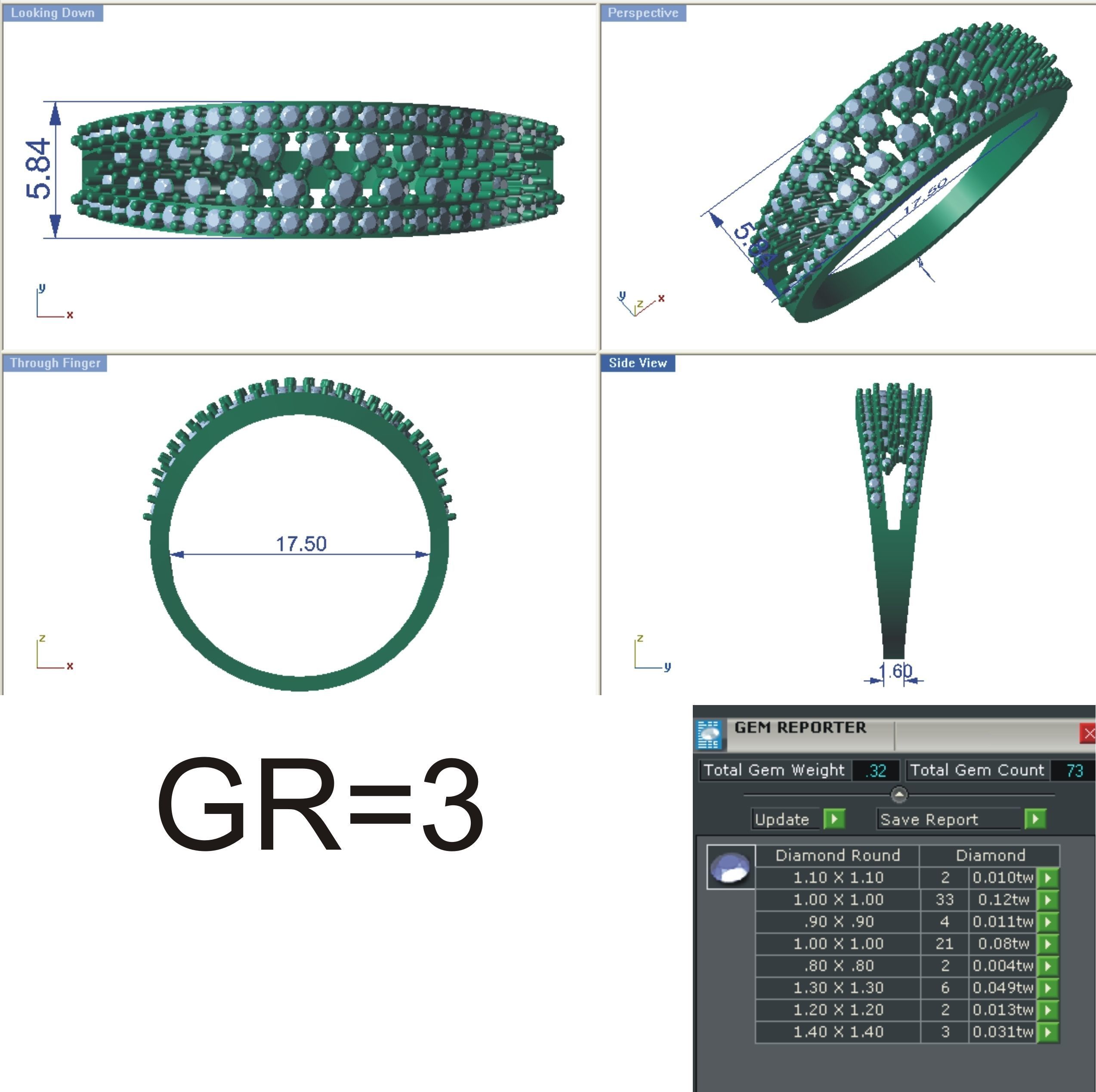Select the round diamond gem thumbnail
Image resolution: width=1096 pixels, height=1092 pixels.
(x=730, y=867)
